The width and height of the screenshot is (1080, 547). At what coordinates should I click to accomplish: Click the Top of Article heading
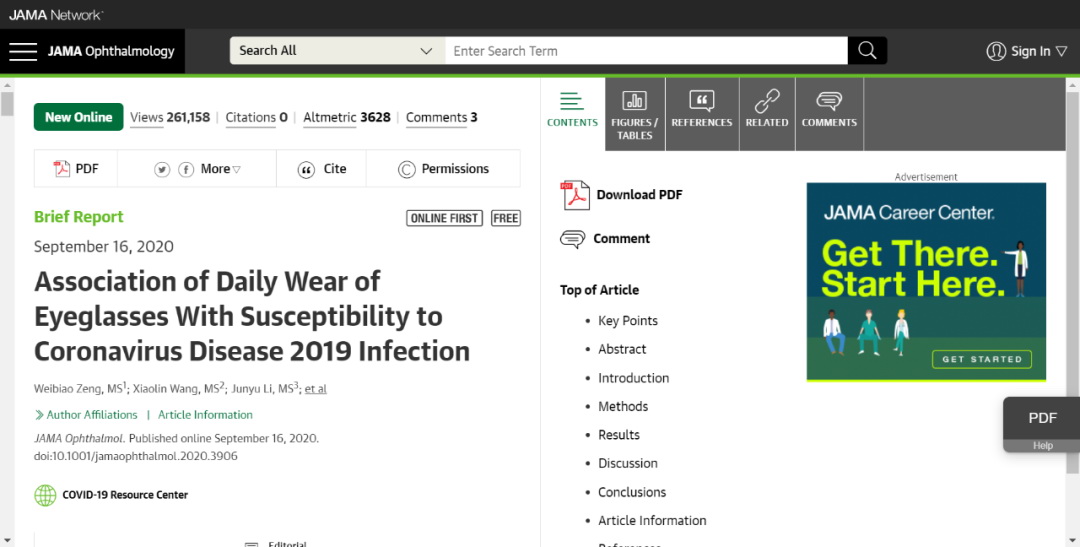pos(599,290)
